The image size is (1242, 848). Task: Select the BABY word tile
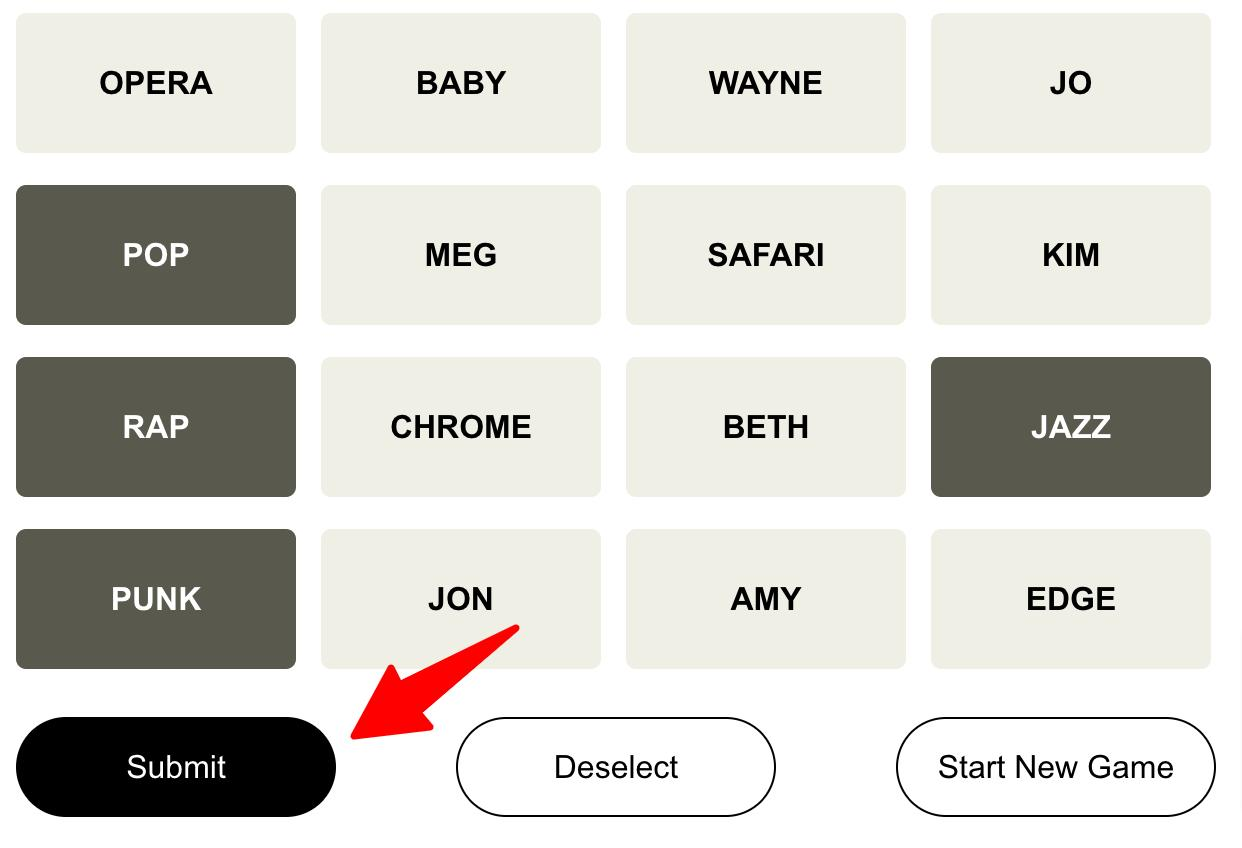(x=461, y=83)
